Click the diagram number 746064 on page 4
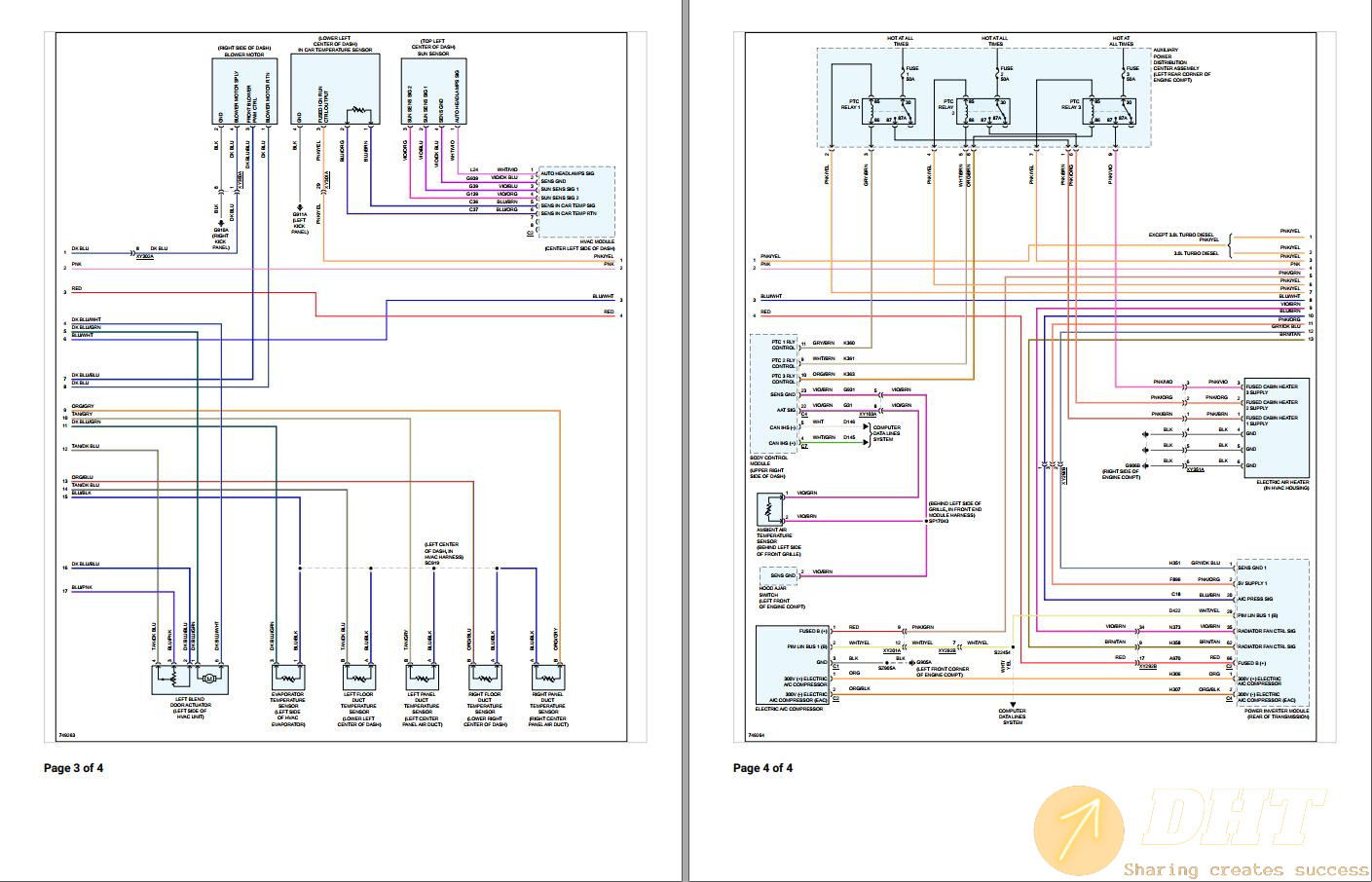1372x882 pixels. (757, 736)
